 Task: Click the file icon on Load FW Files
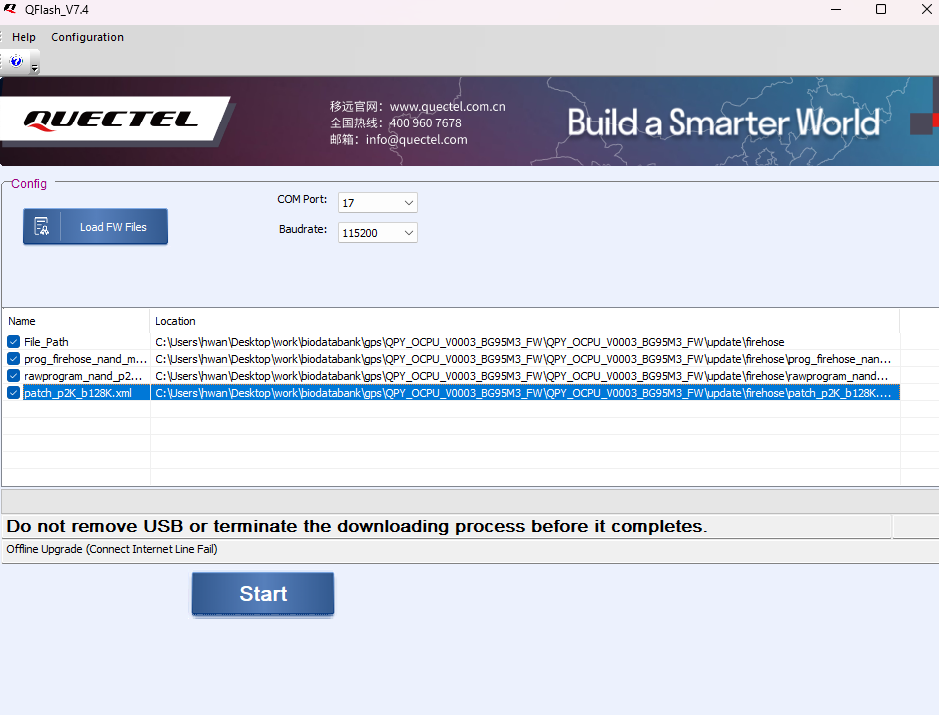point(42,227)
